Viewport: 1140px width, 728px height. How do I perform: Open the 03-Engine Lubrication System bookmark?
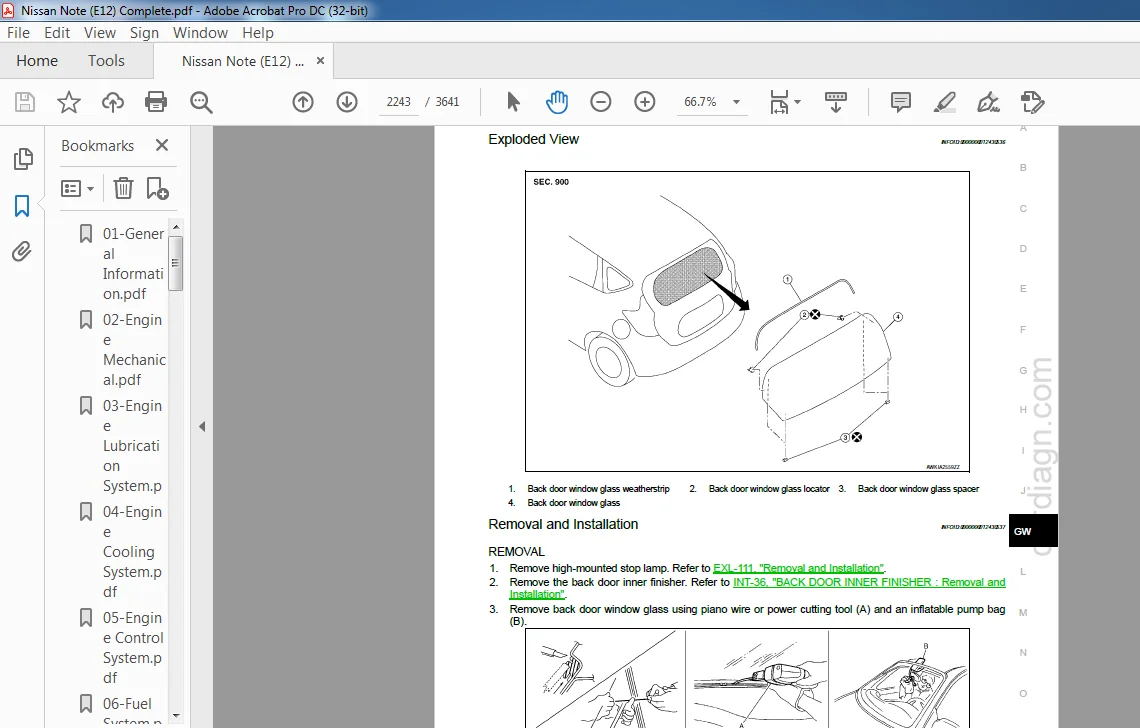coord(132,446)
